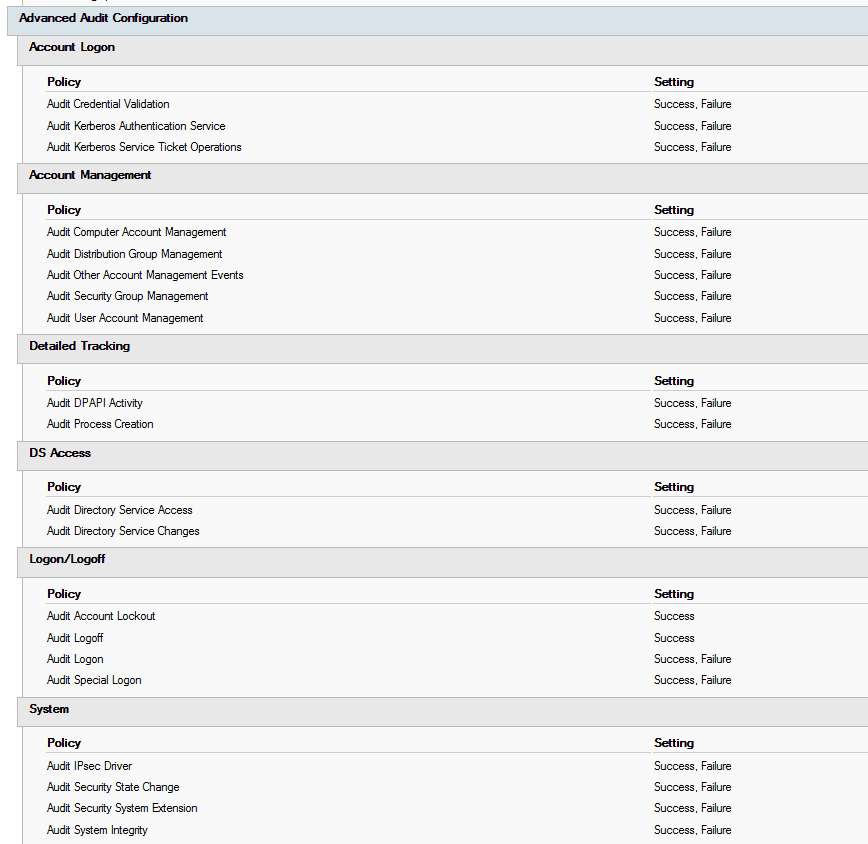Select Audit Security Group Management row
This screenshot has height=844, width=868.
(127, 297)
